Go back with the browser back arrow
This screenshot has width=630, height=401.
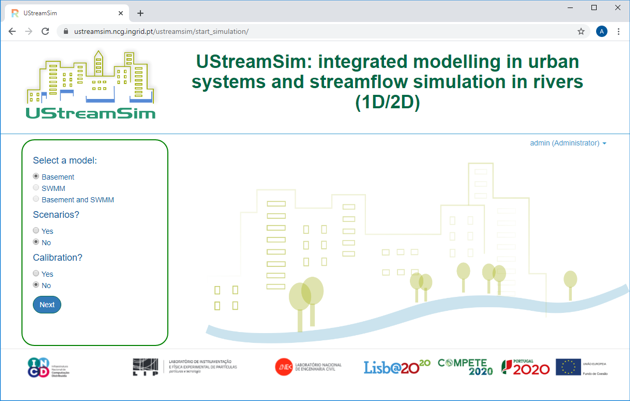click(x=12, y=31)
